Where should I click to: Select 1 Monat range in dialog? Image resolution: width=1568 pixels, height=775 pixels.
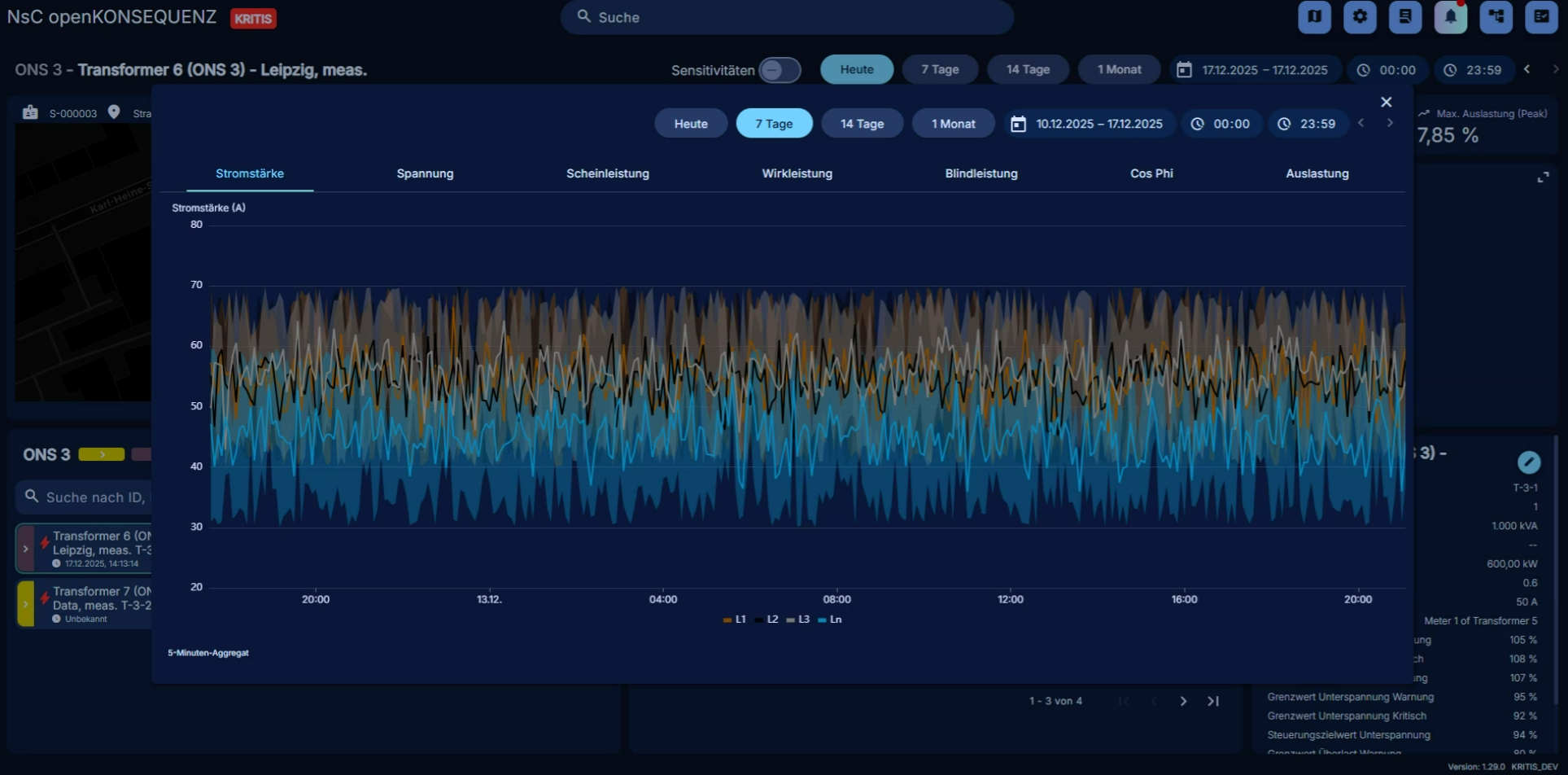pyautogui.click(x=953, y=124)
